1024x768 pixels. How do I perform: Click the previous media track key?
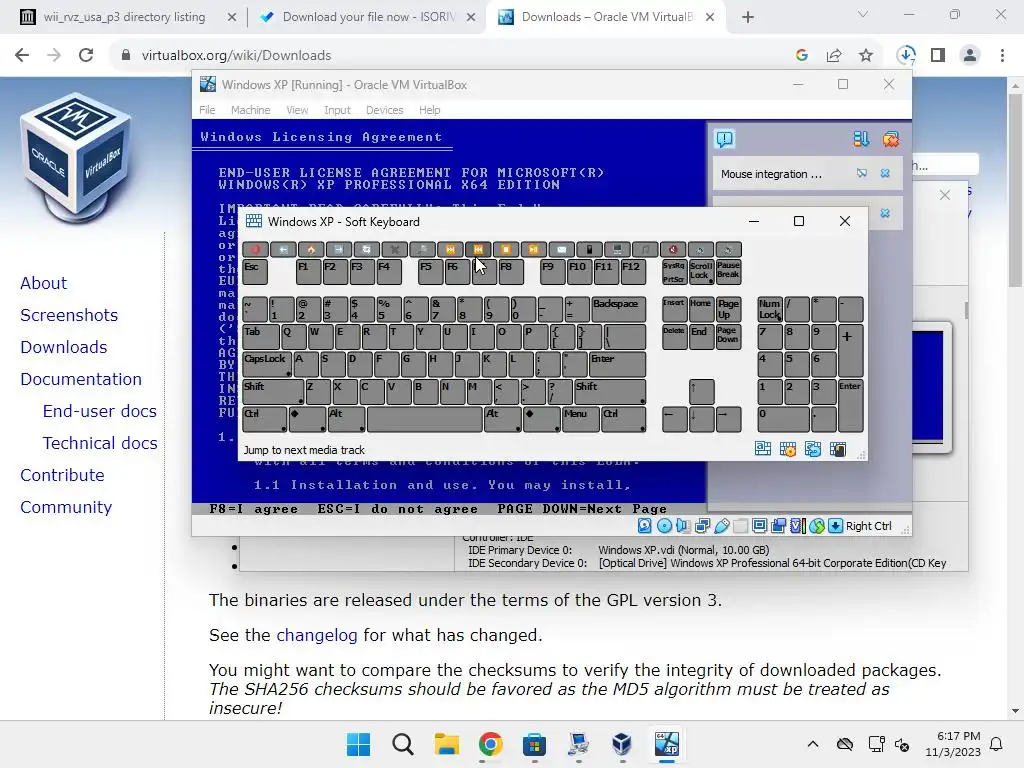(450, 249)
